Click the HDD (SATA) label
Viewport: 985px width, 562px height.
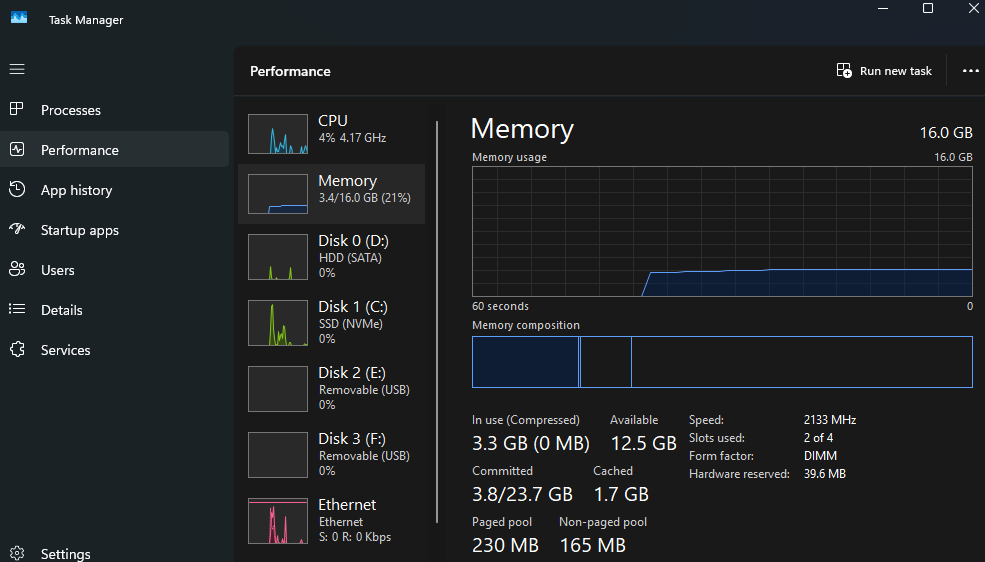pyautogui.click(x=350, y=257)
